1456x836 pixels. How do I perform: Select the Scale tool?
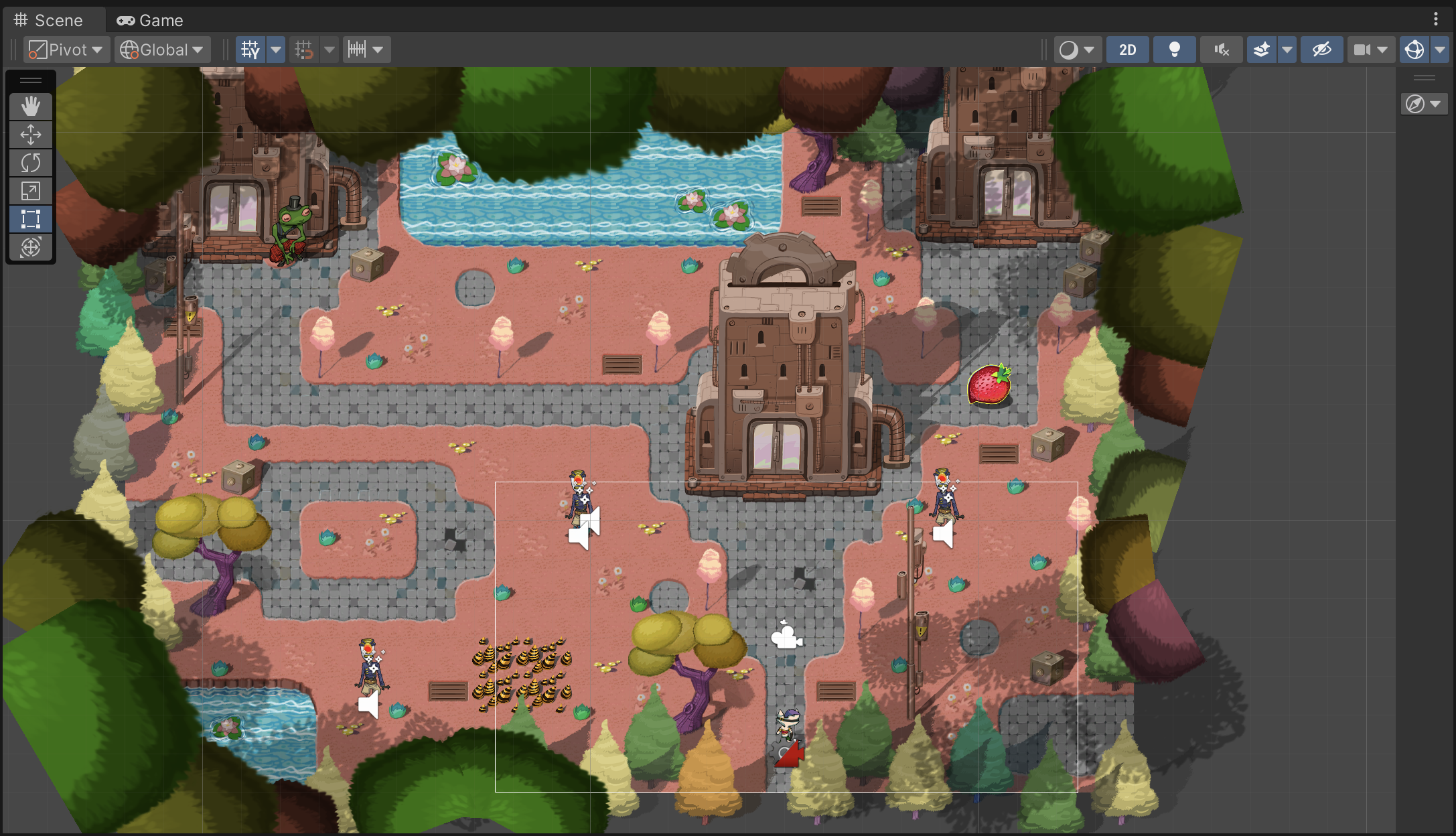click(30, 191)
